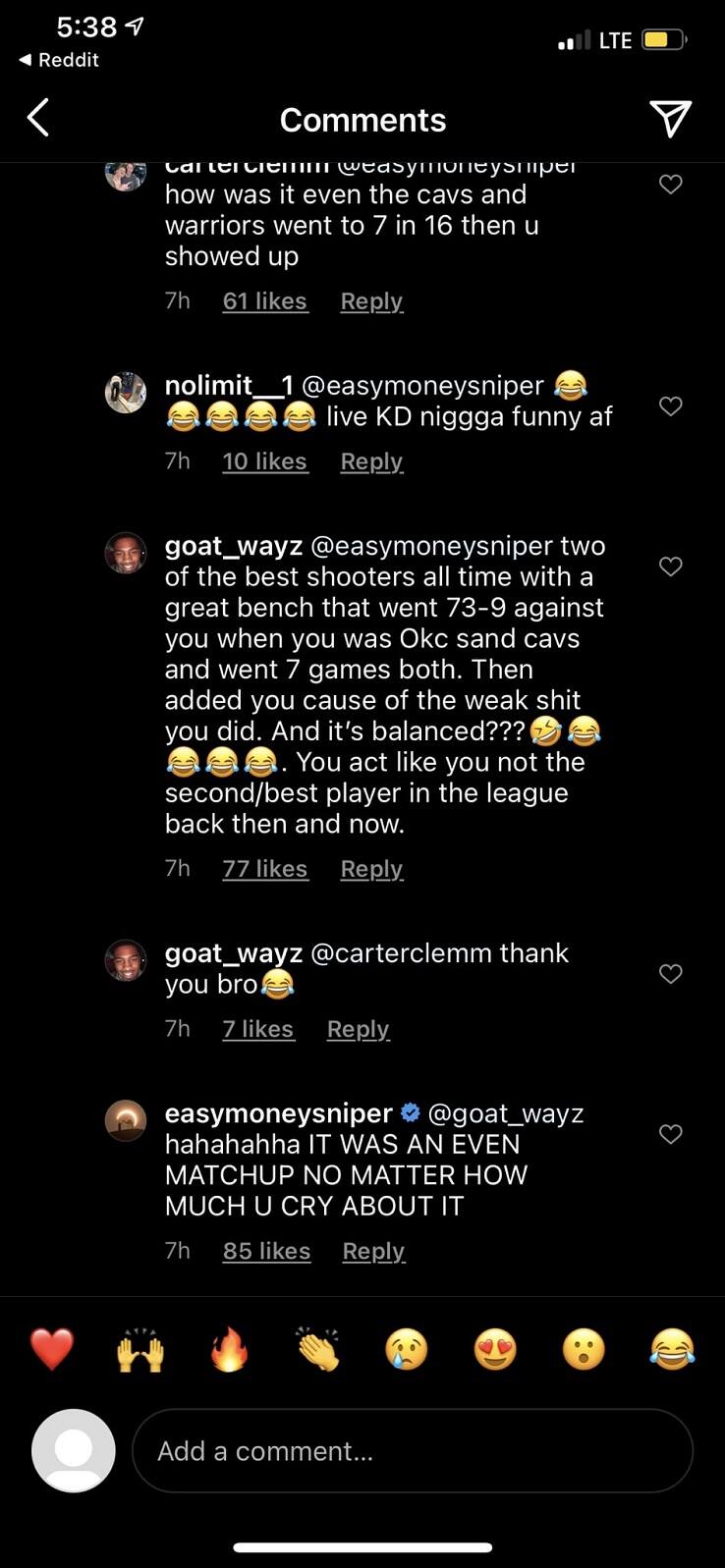
Task: Tap the Add a comment field
Action: (x=413, y=1451)
